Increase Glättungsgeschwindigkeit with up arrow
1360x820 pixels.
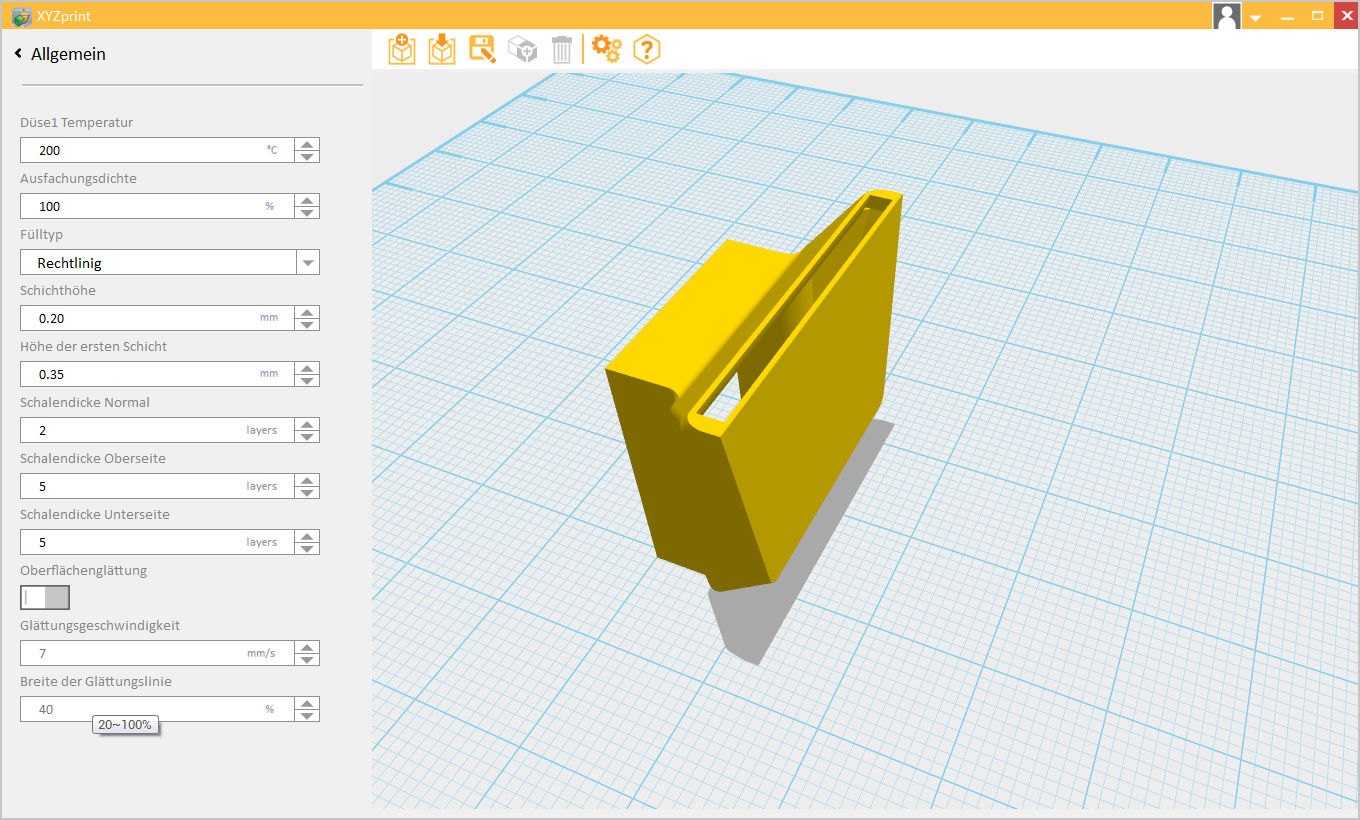click(308, 648)
